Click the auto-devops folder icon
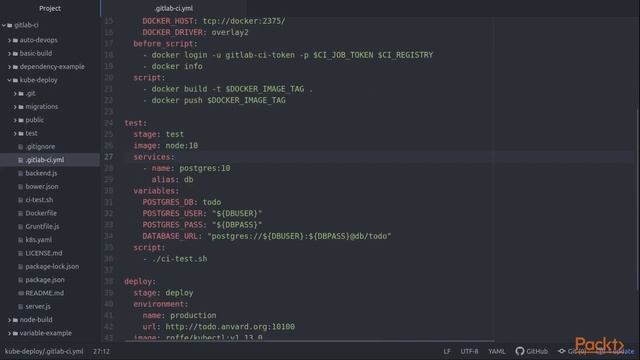Viewport: 640px width, 360px height. coord(16,40)
